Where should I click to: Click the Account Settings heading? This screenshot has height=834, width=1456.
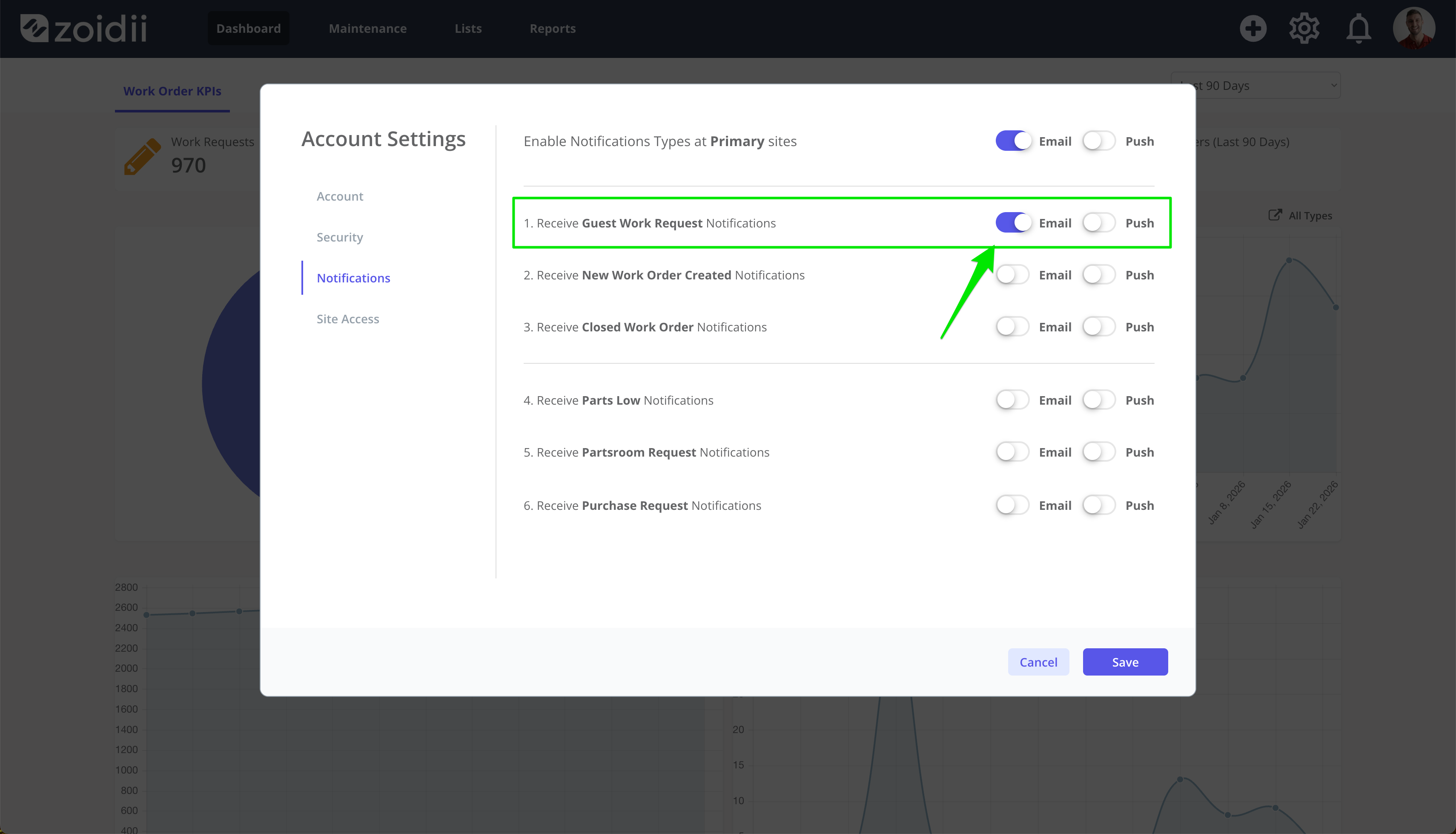click(384, 139)
